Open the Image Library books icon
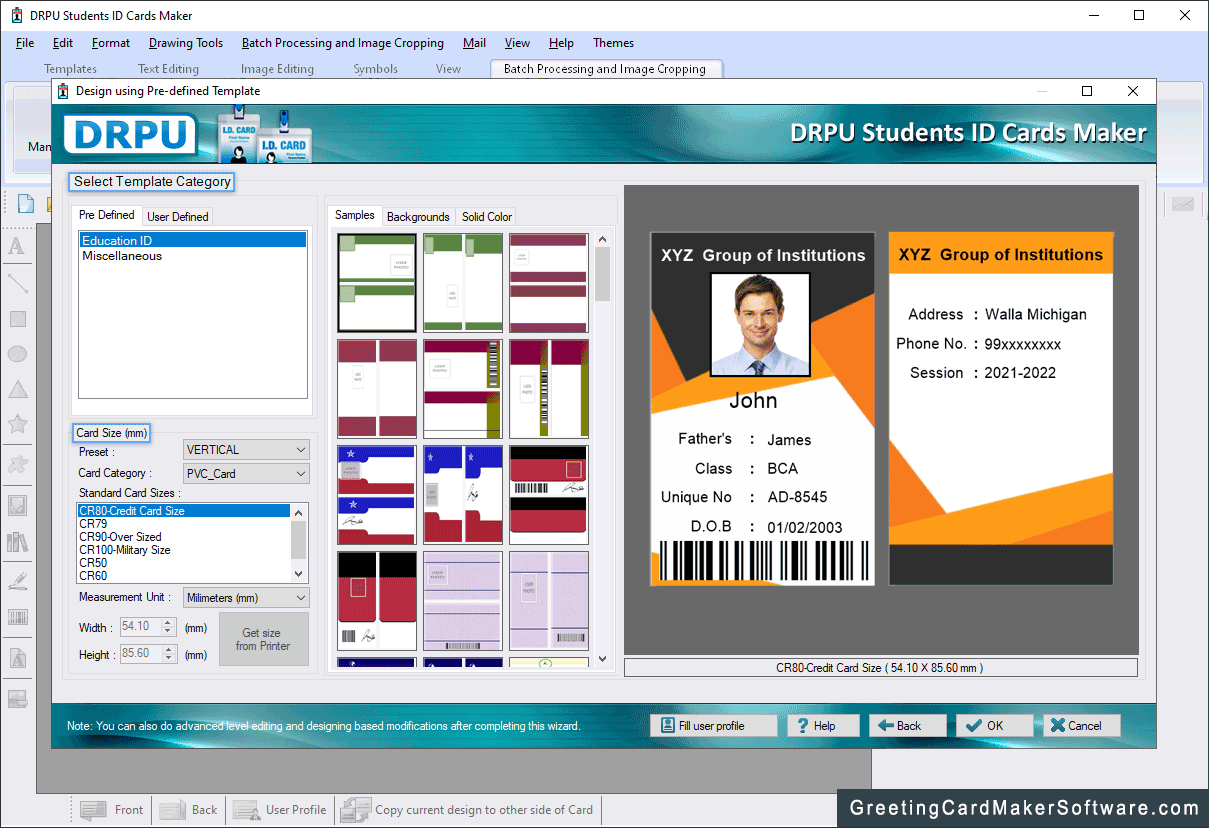Viewport: 1209px width, 828px height. point(17,542)
